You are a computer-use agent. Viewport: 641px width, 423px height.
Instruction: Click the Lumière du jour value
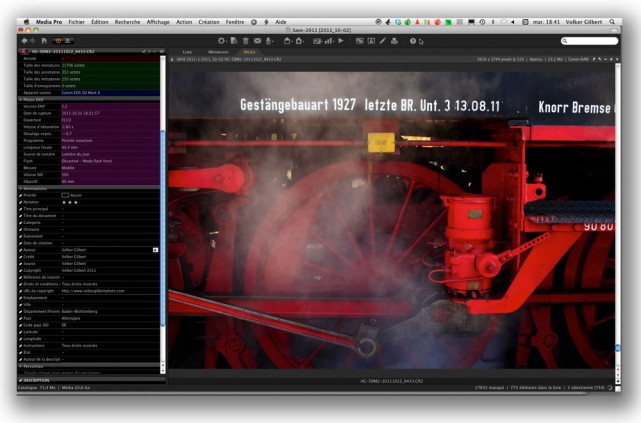(x=75, y=154)
